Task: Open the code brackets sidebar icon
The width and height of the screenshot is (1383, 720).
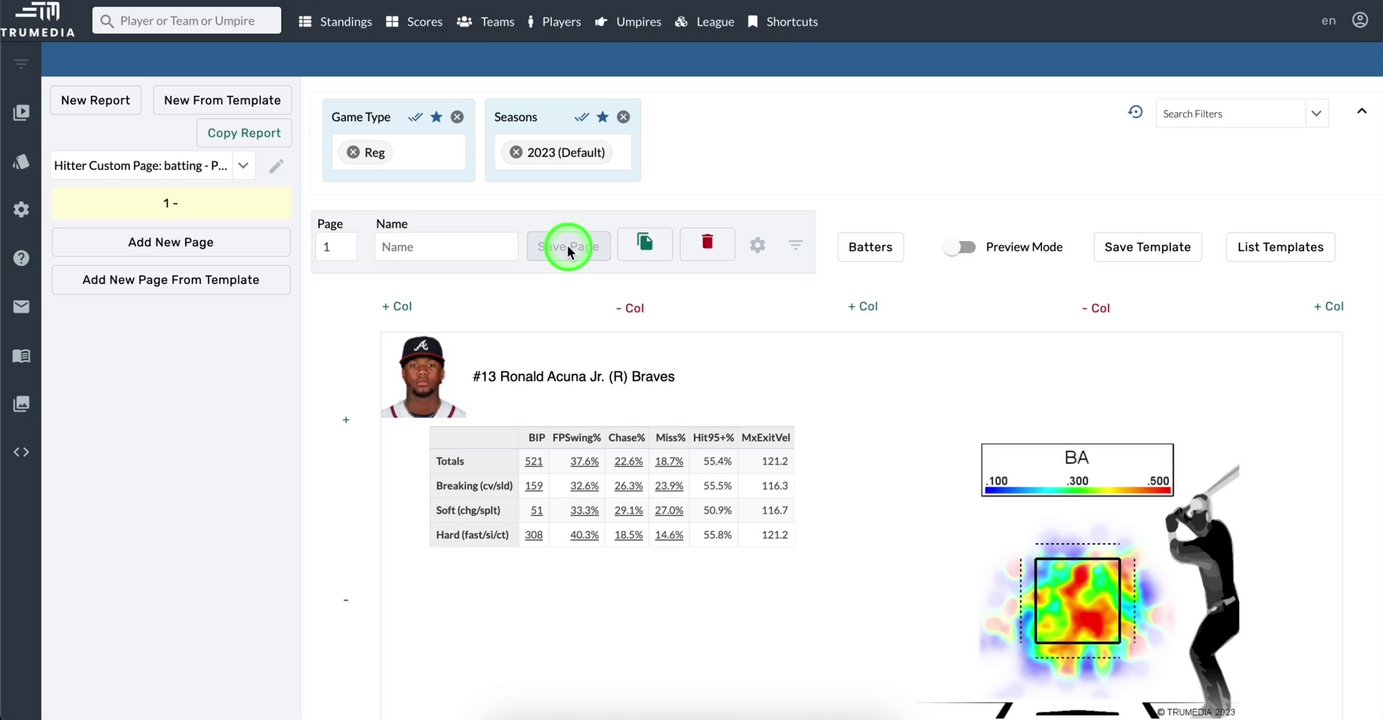Action: [x=21, y=452]
